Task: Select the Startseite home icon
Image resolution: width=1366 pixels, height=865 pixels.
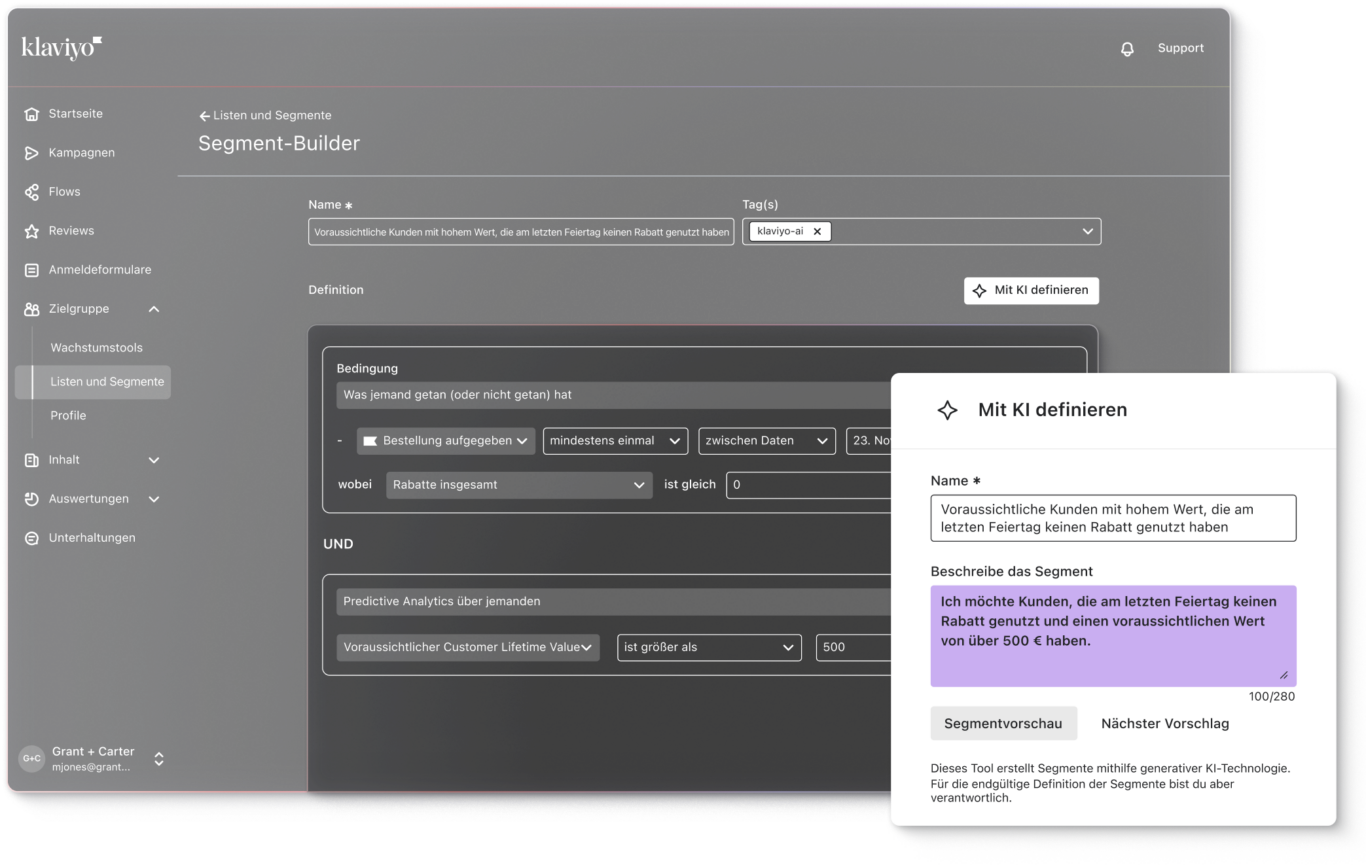Action: [31, 113]
